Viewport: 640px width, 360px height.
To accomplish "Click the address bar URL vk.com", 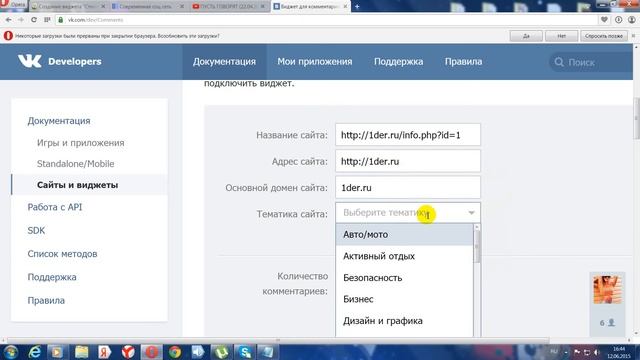I will (x=95, y=20).
